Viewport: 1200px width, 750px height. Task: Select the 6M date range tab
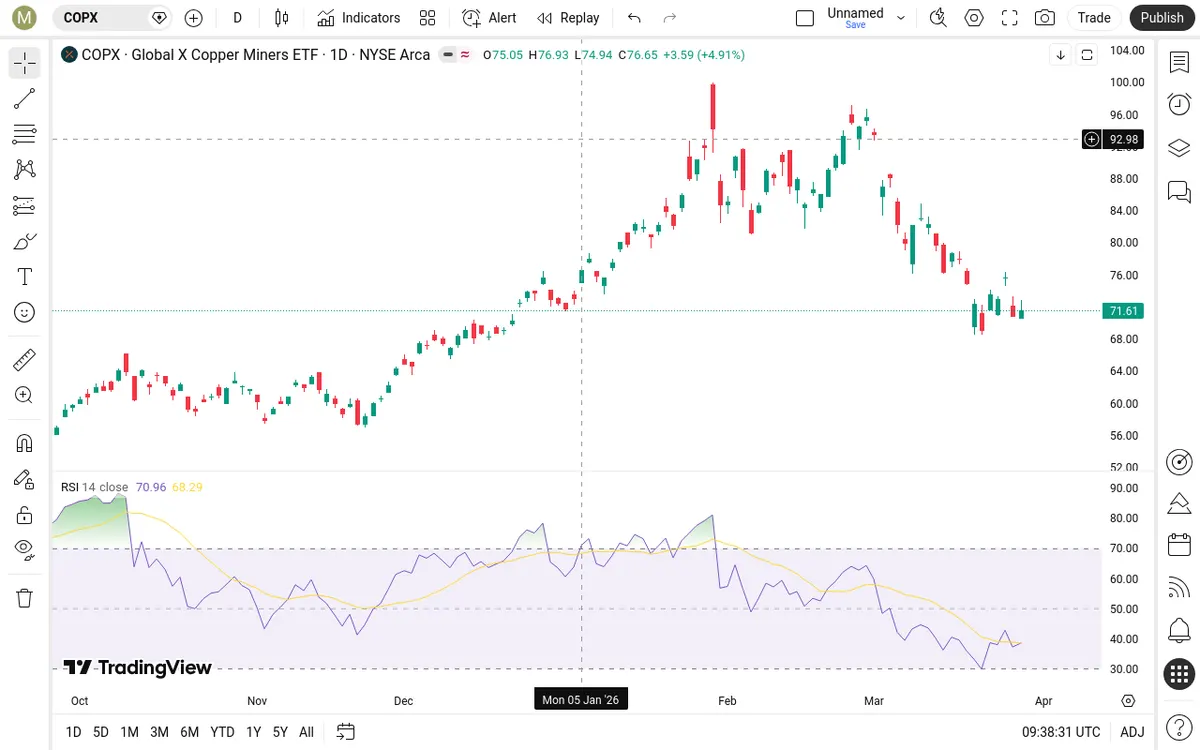[189, 732]
